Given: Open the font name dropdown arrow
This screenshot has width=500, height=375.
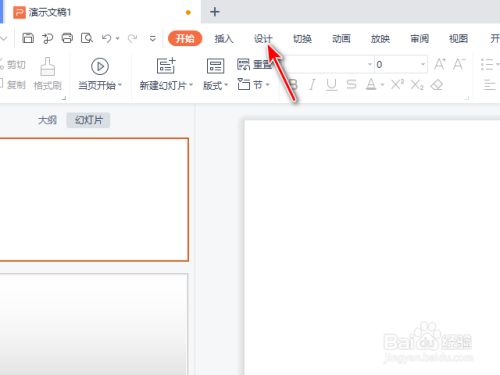Looking at the screenshot, I should (x=370, y=64).
